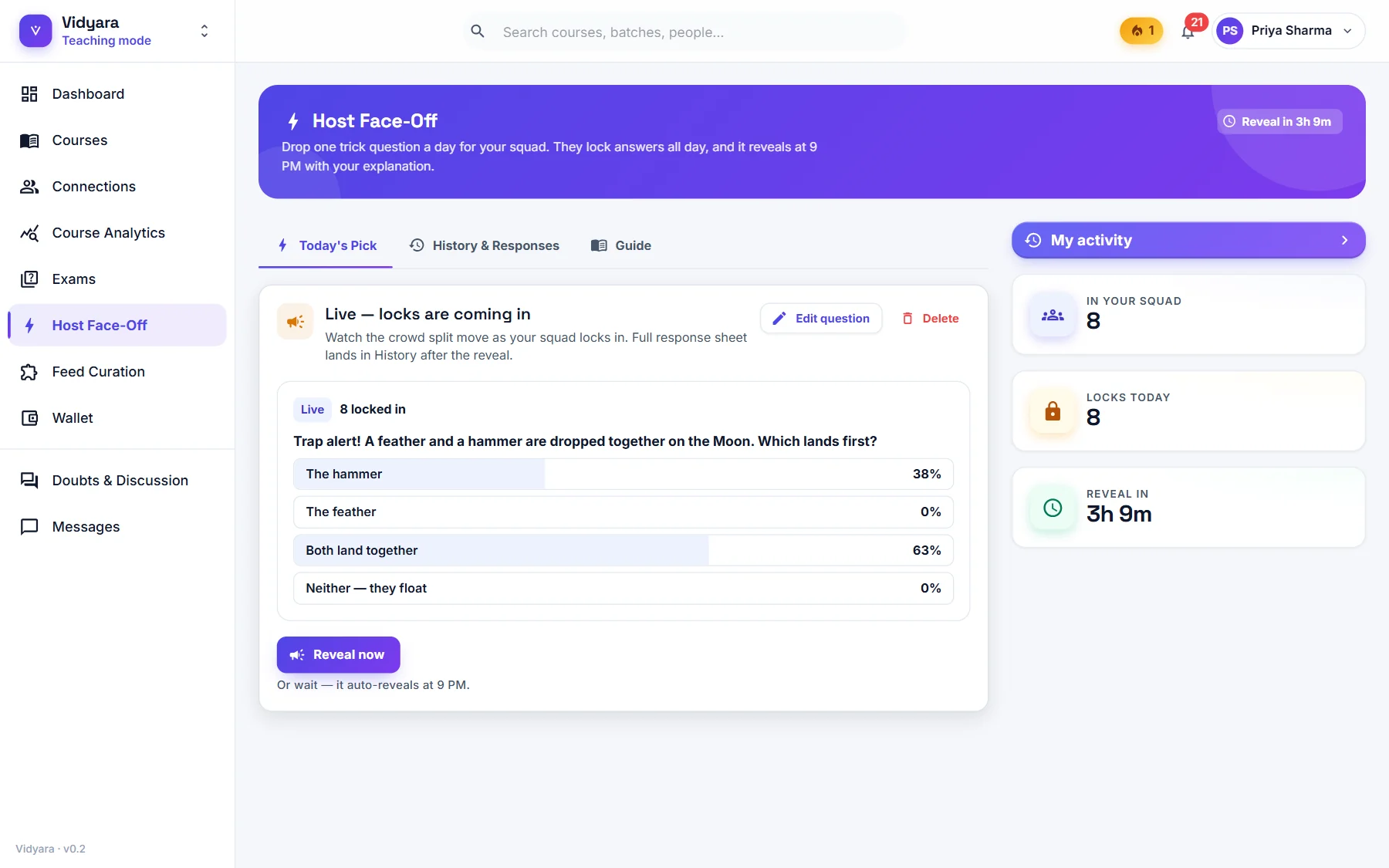Click 'Neither — they float' option
Image resolution: width=1389 pixels, height=868 pixels.
click(x=624, y=589)
